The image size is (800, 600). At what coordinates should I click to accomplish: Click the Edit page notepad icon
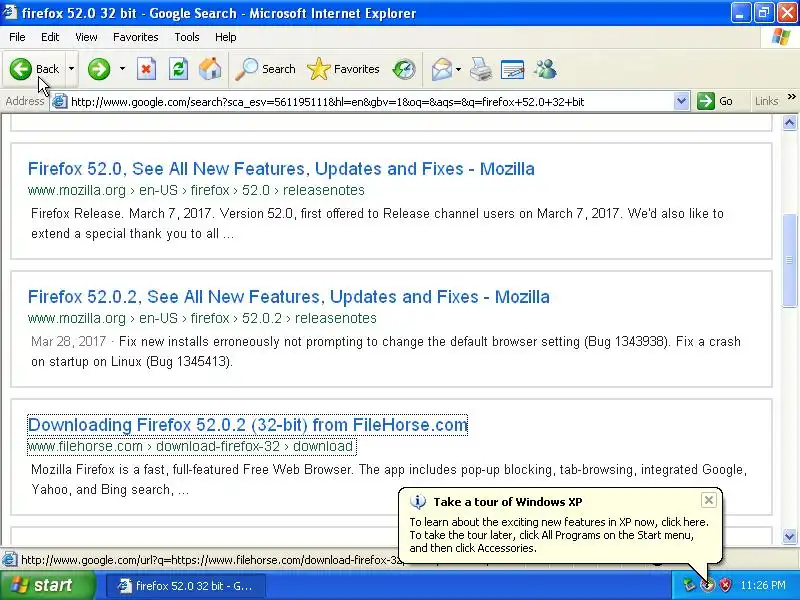[513, 69]
